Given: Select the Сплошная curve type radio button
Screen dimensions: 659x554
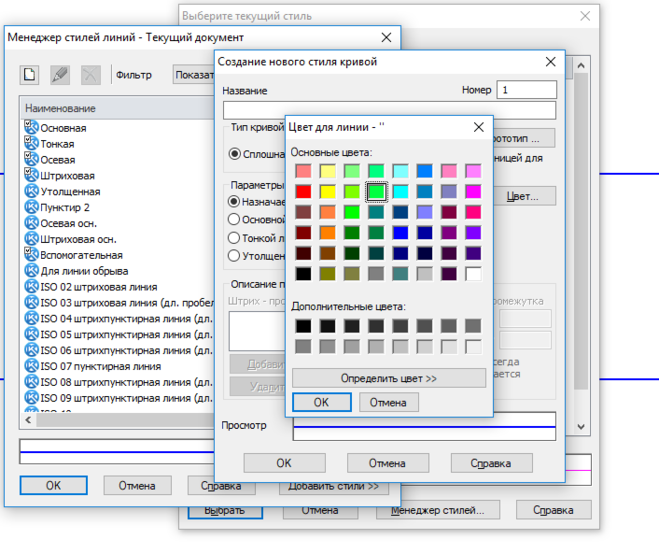Looking at the screenshot, I should 235,154.
